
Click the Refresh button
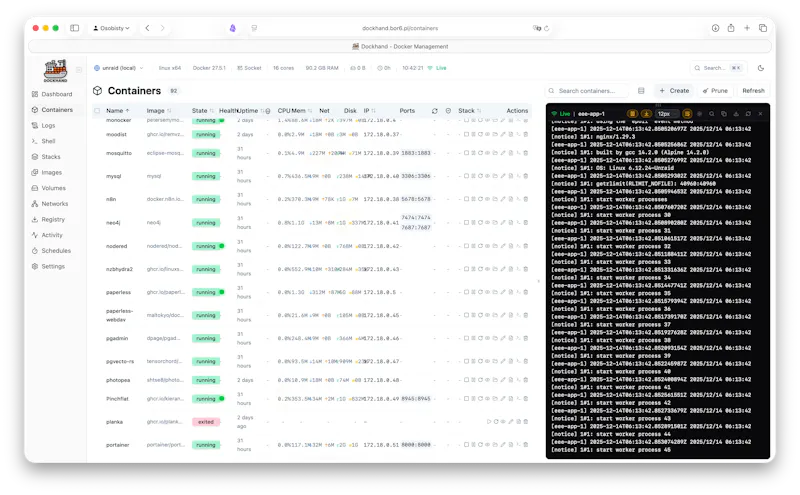coord(753,91)
